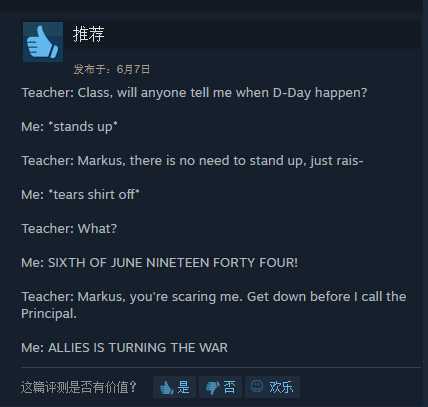The width and height of the screenshot is (428, 407).
Task: Click the ALLIES IS TURNING THE WAR line
Action: (x=124, y=348)
